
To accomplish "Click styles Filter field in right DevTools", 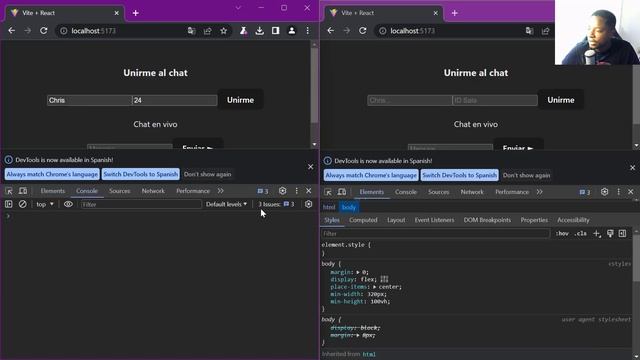I will [x=436, y=233].
